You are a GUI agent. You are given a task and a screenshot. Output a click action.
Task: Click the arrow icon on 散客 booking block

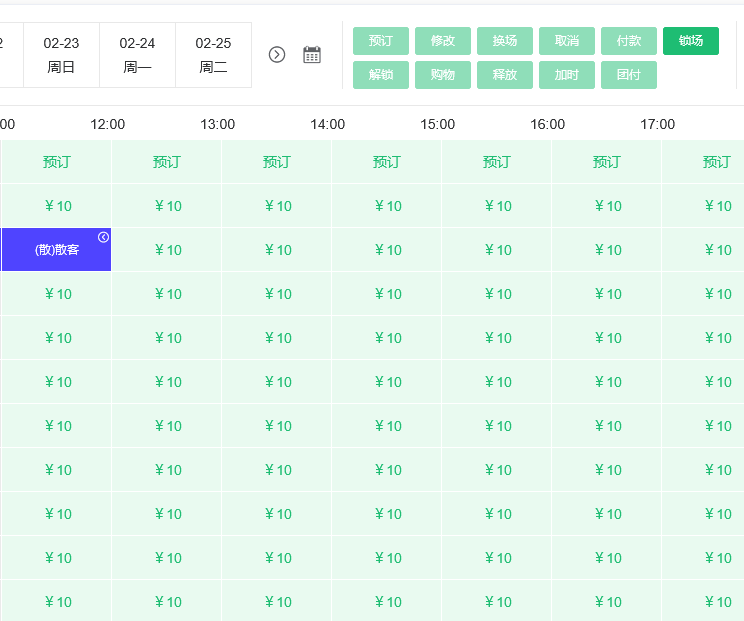103,237
